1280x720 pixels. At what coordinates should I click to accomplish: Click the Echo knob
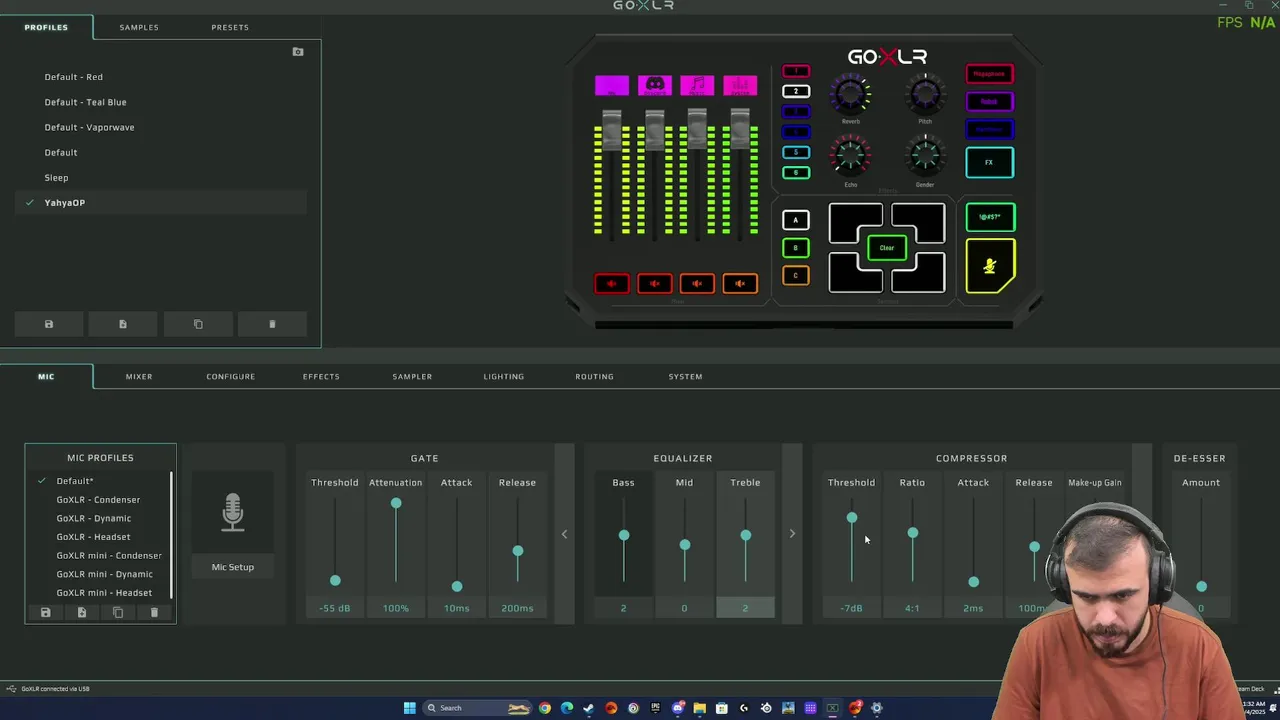(x=850, y=157)
